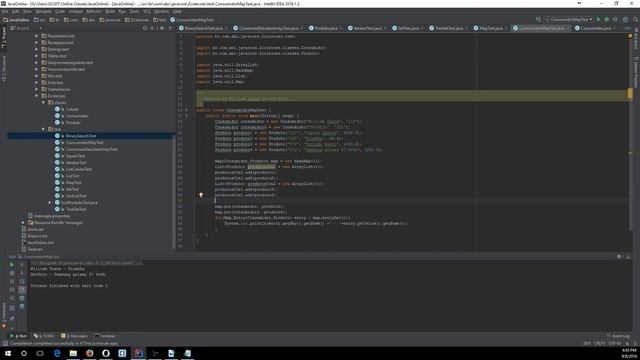Open the TODO tool window button
The width and height of the screenshot is (640, 360).
44,336
